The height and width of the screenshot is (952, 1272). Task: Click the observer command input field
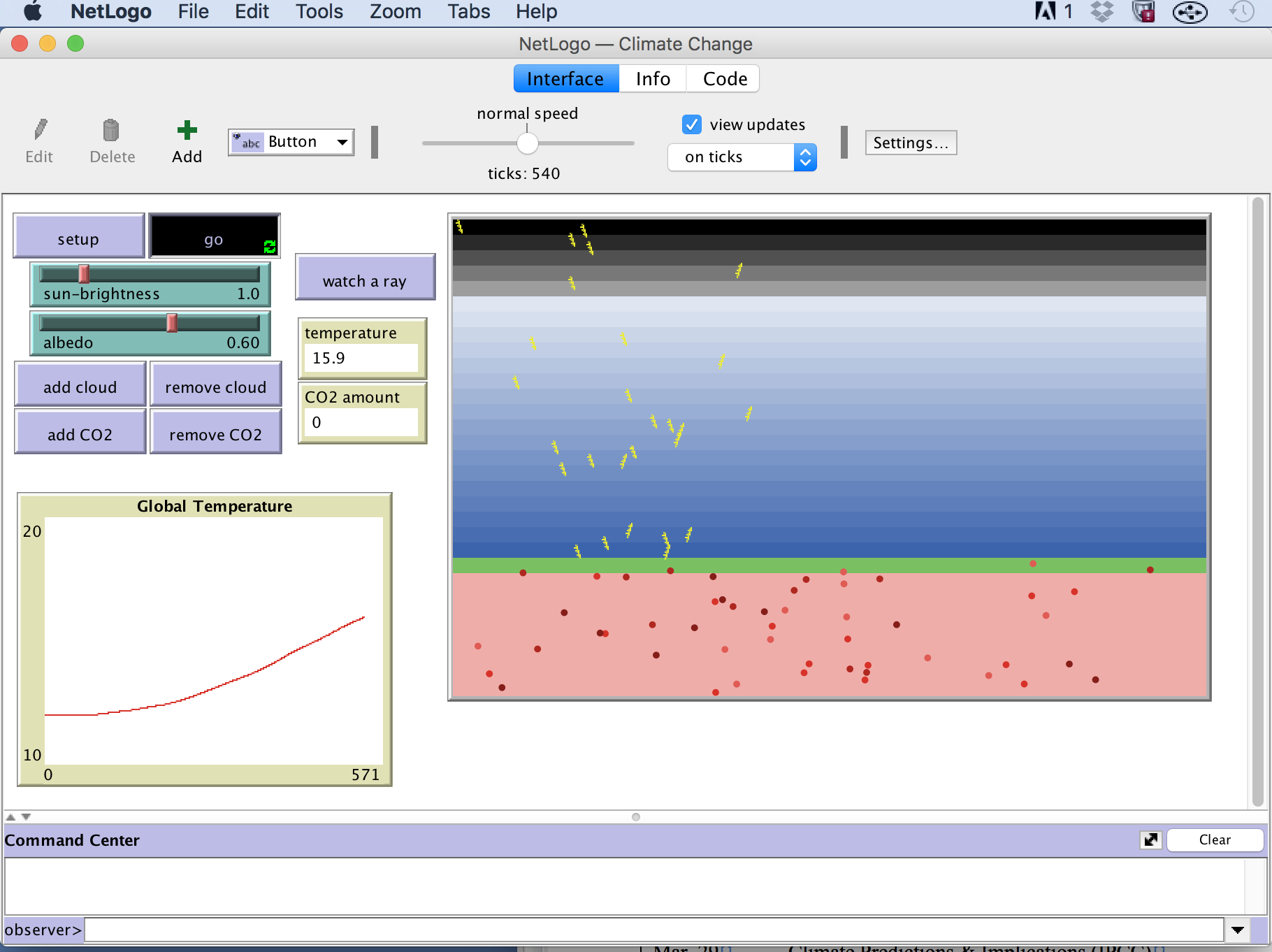point(654,930)
